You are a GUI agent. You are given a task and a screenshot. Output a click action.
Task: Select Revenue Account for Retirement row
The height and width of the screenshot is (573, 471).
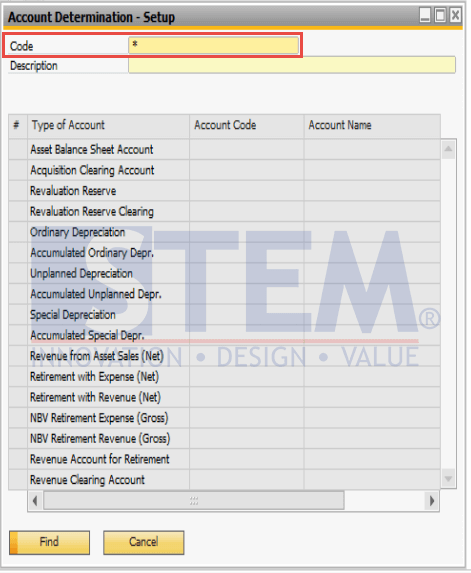click(x=224, y=459)
